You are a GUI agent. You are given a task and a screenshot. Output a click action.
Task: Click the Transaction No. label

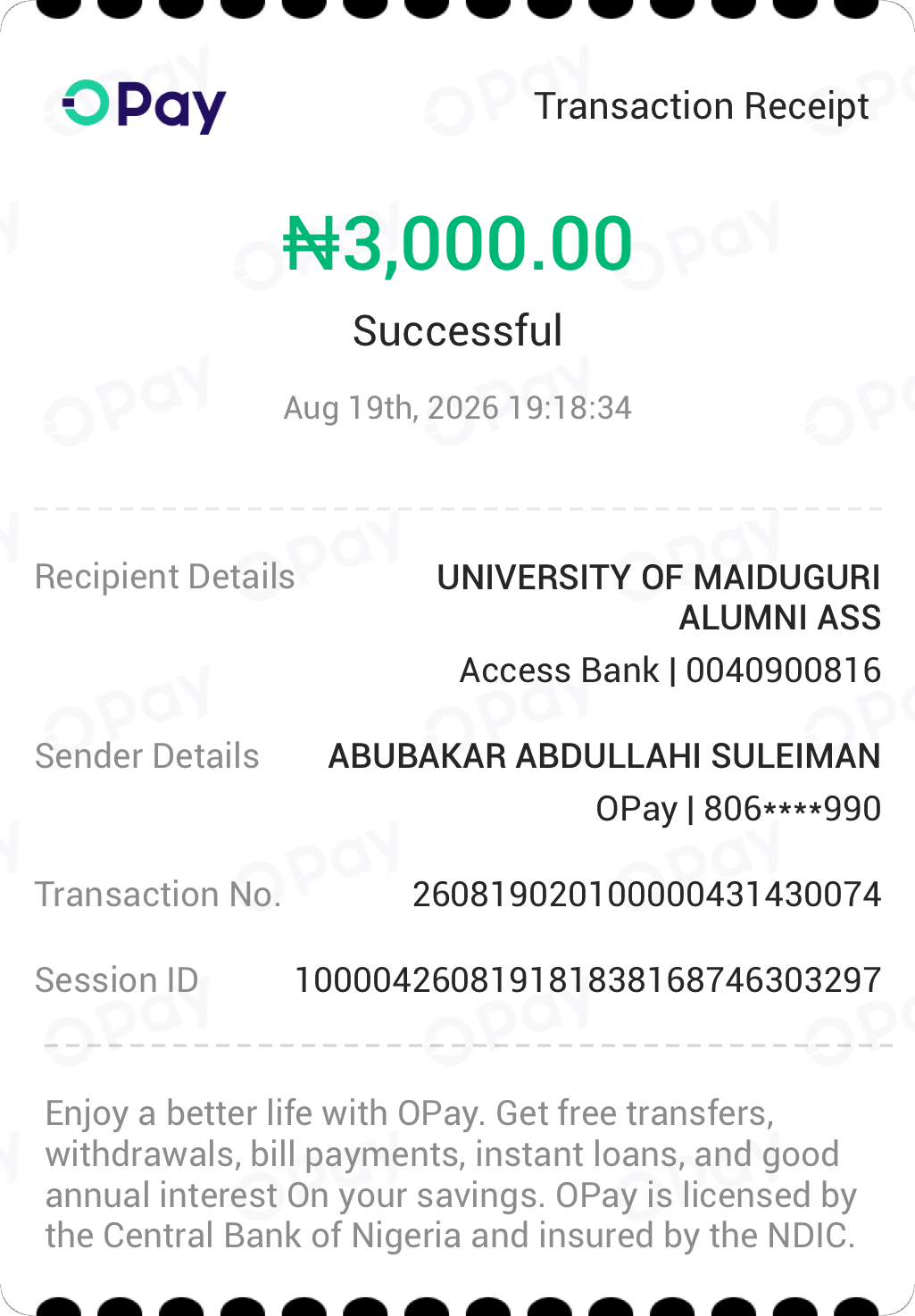[x=158, y=895]
